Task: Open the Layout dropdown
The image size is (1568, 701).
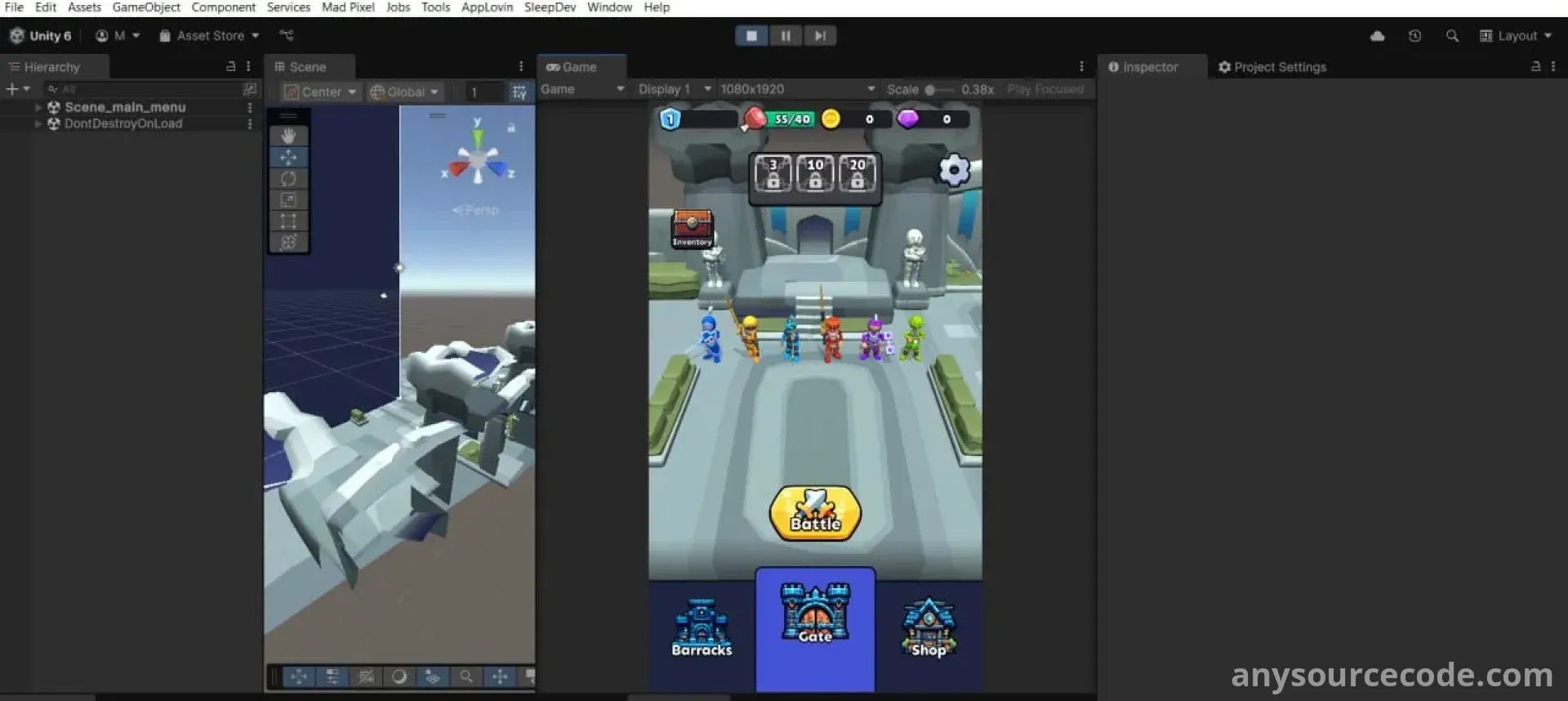Action: [x=1516, y=36]
